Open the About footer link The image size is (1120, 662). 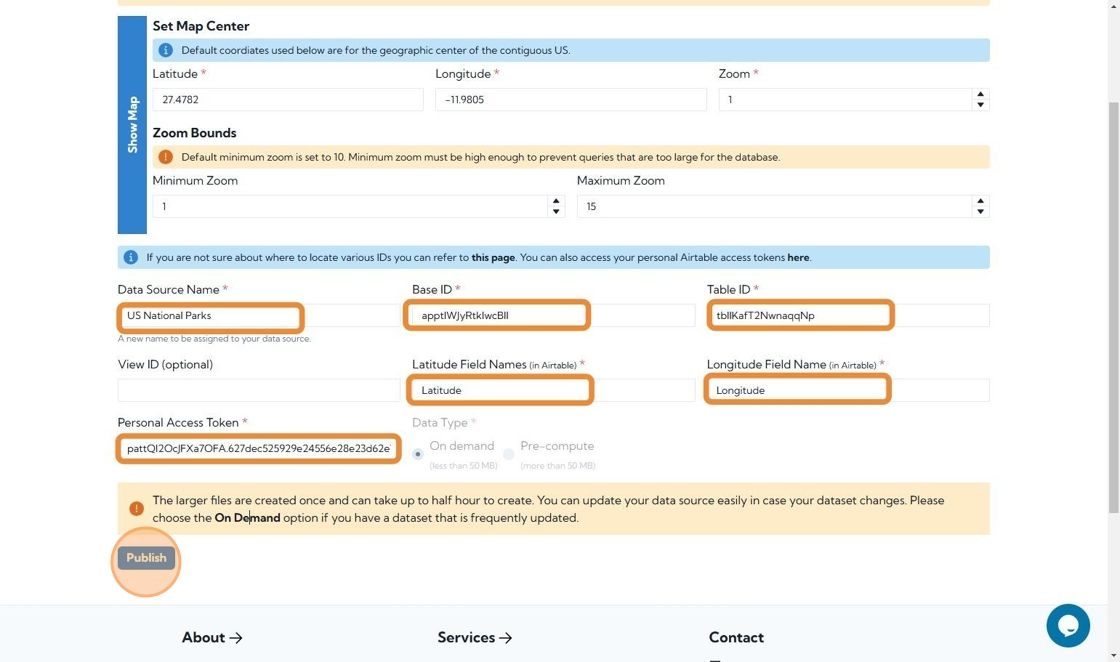(x=212, y=638)
